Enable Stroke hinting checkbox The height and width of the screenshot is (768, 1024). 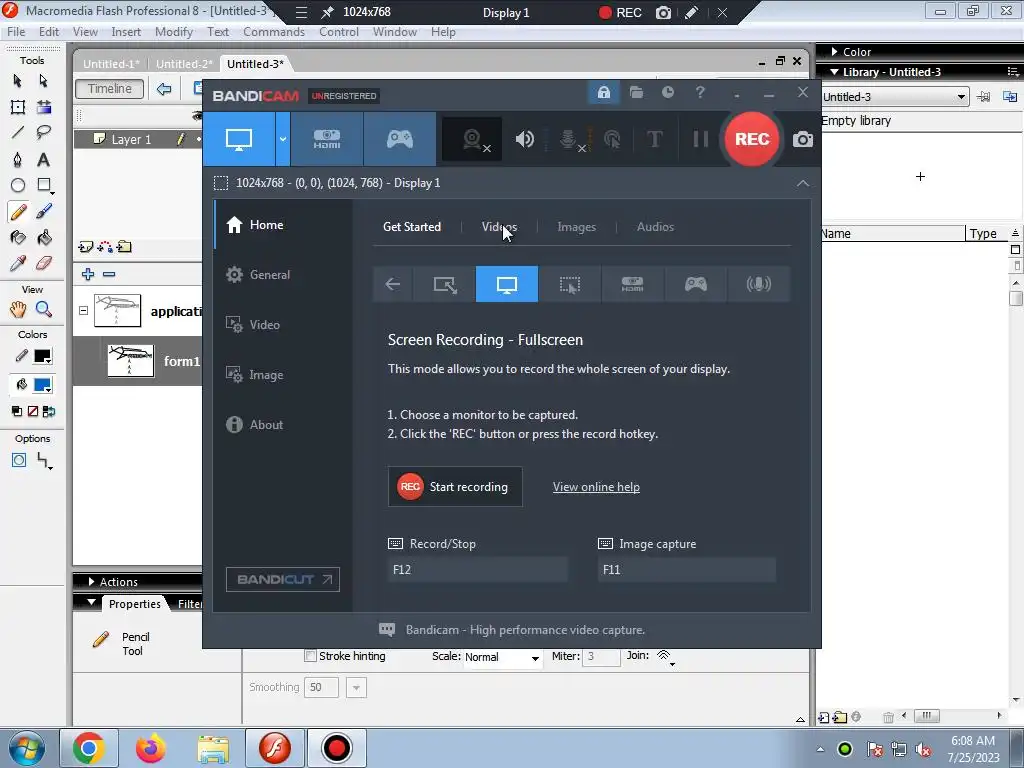[311, 656]
